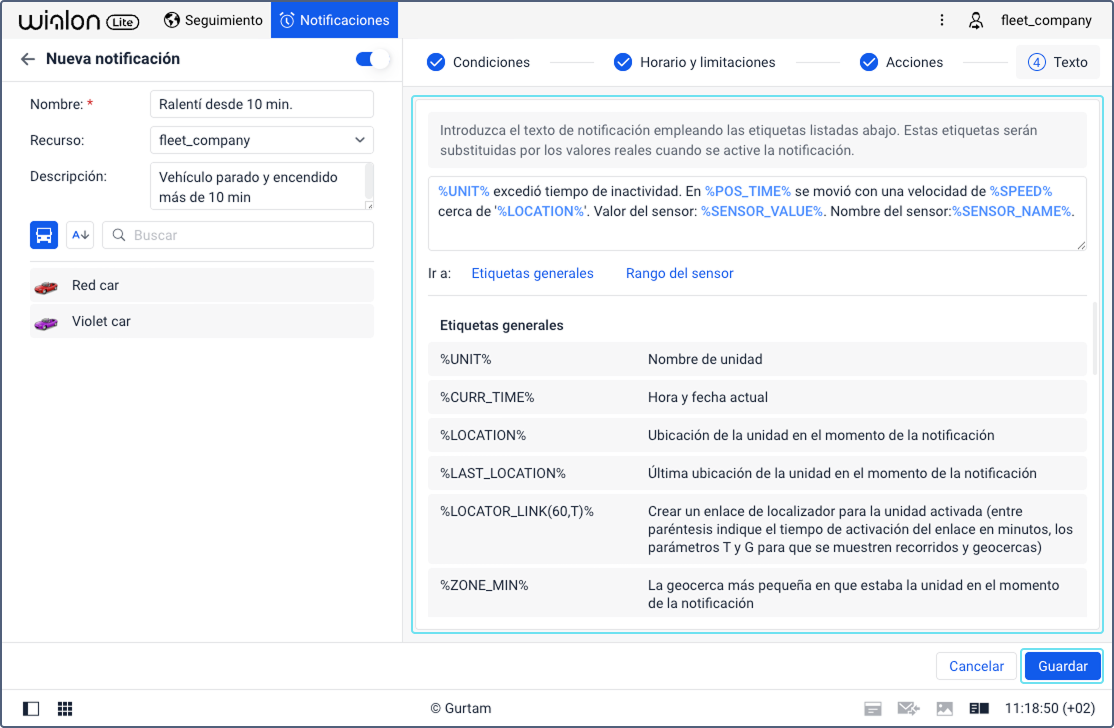Image resolution: width=1114 pixels, height=728 pixels.
Task: Toggle the sidebar panel icon at bottom left
Action: 31,709
